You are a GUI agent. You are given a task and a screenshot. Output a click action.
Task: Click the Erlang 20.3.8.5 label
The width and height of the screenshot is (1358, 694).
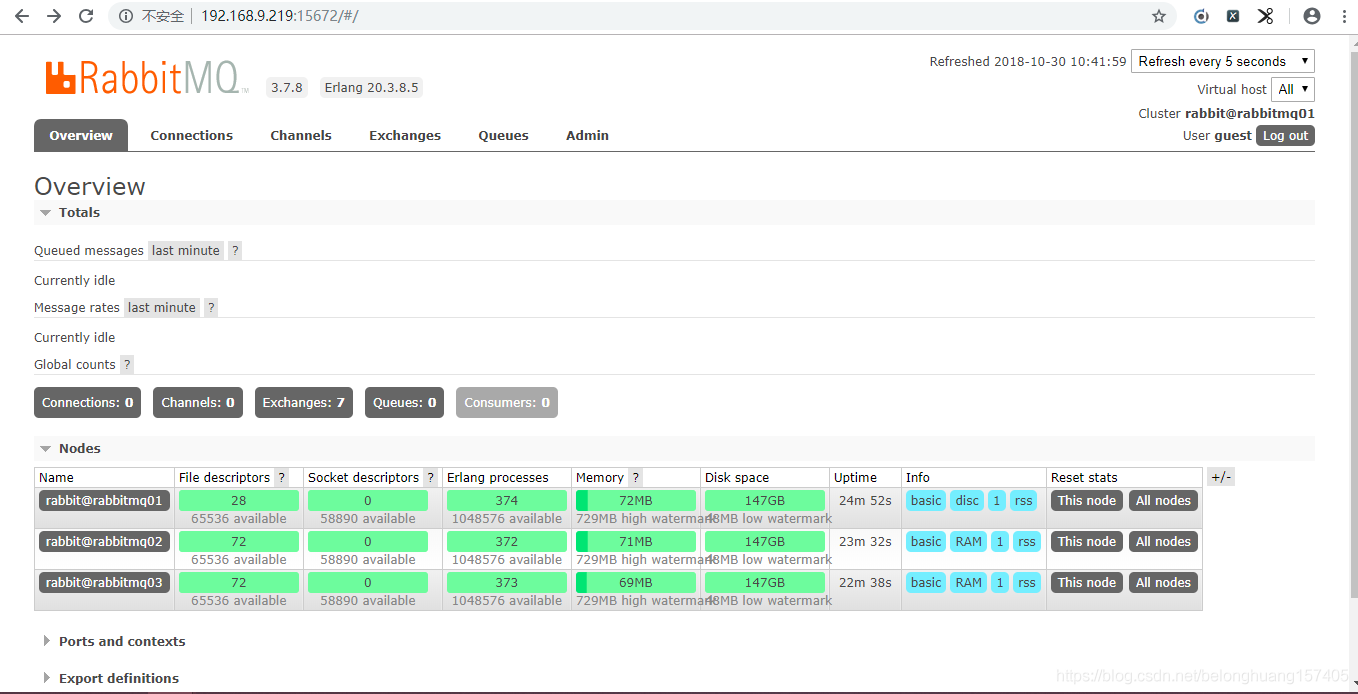371,87
